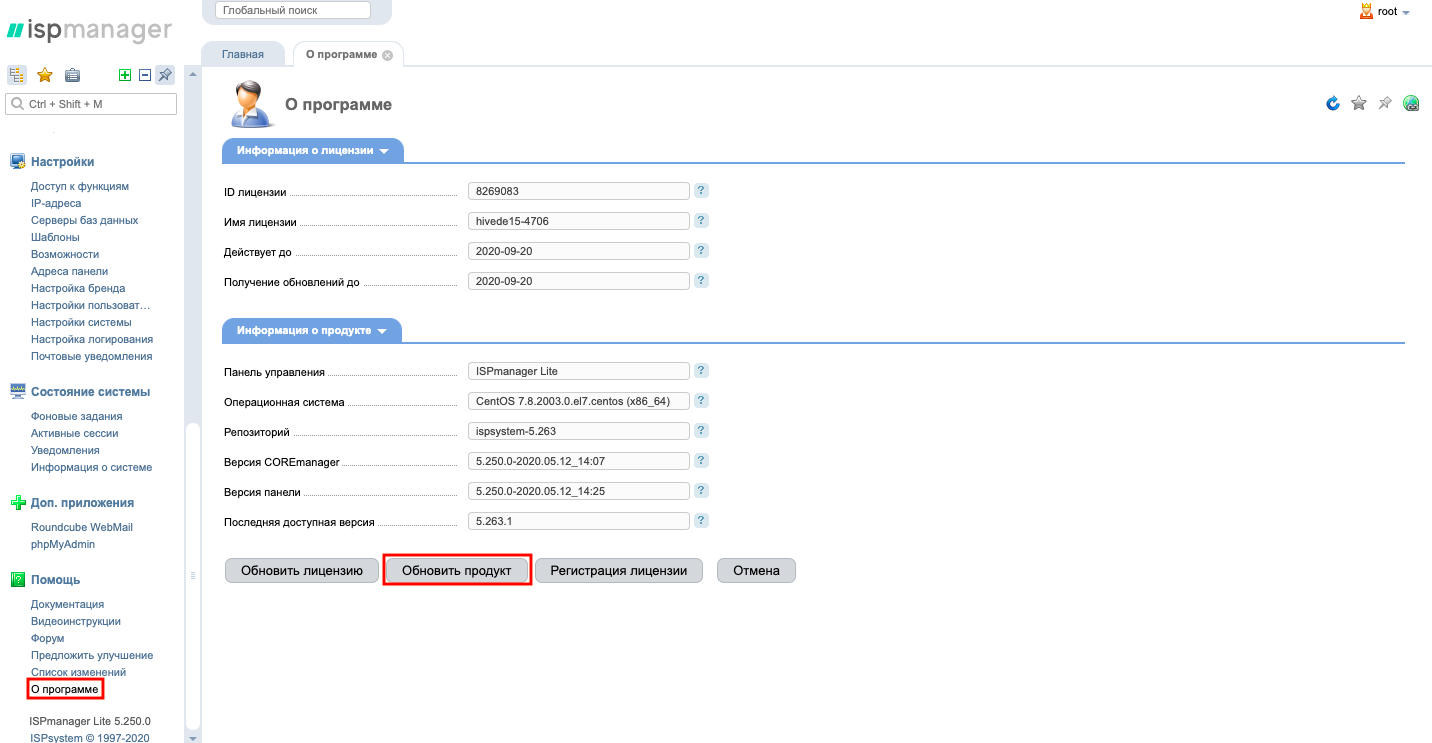Refresh the page with the blue arrow icon
Viewport: 1432px width, 743px height.
pyautogui.click(x=1333, y=103)
